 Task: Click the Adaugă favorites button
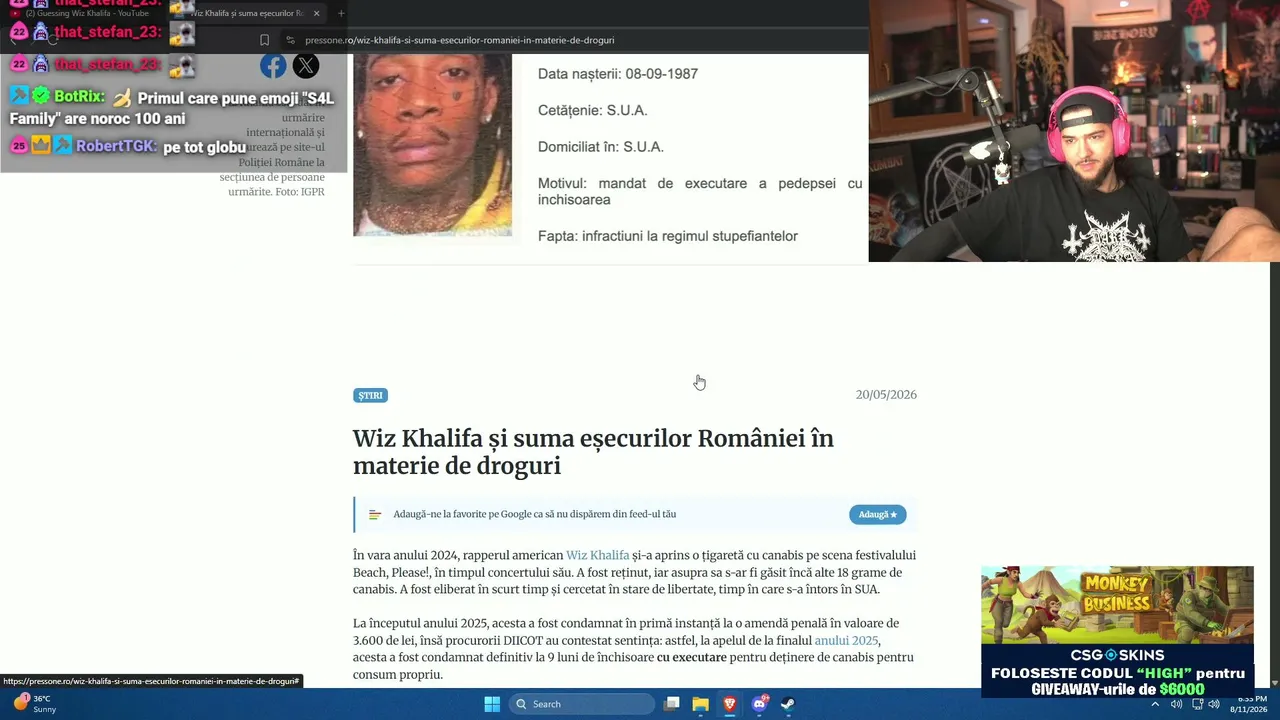pos(877,514)
